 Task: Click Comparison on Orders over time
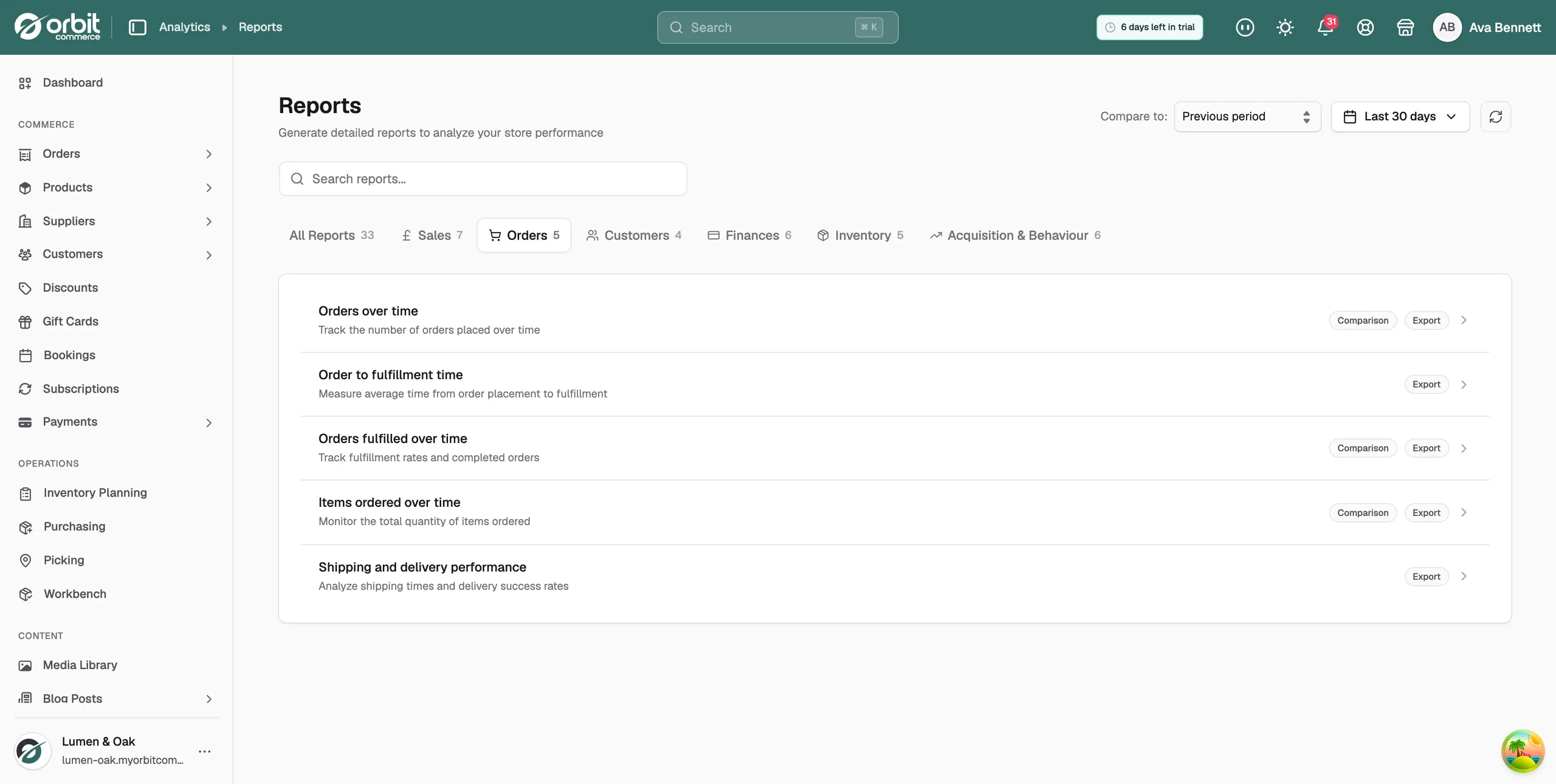pos(1363,320)
